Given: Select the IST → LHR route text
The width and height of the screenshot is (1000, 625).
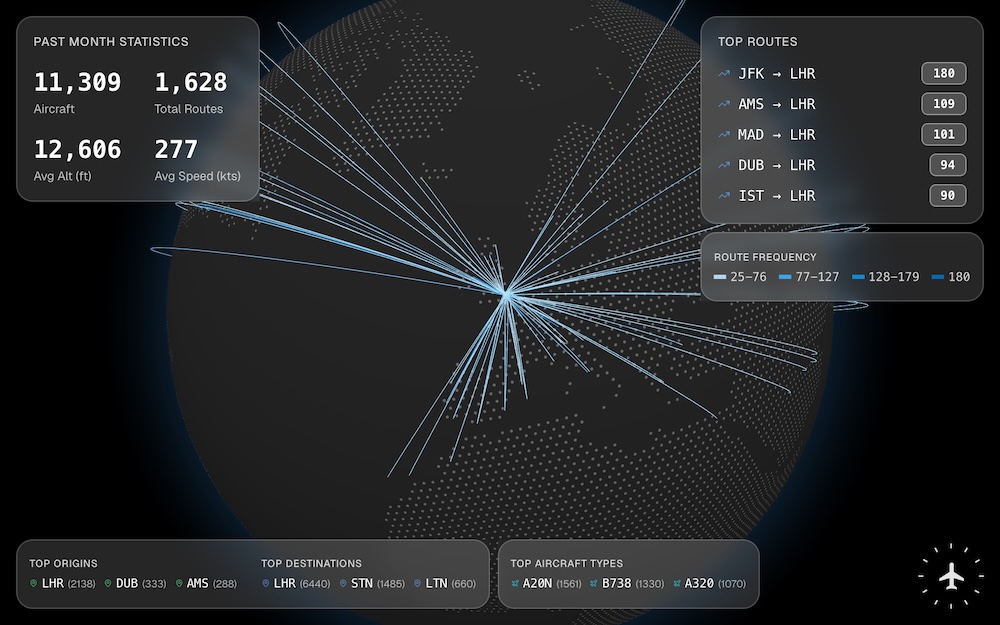Looking at the screenshot, I should pos(776,196).
